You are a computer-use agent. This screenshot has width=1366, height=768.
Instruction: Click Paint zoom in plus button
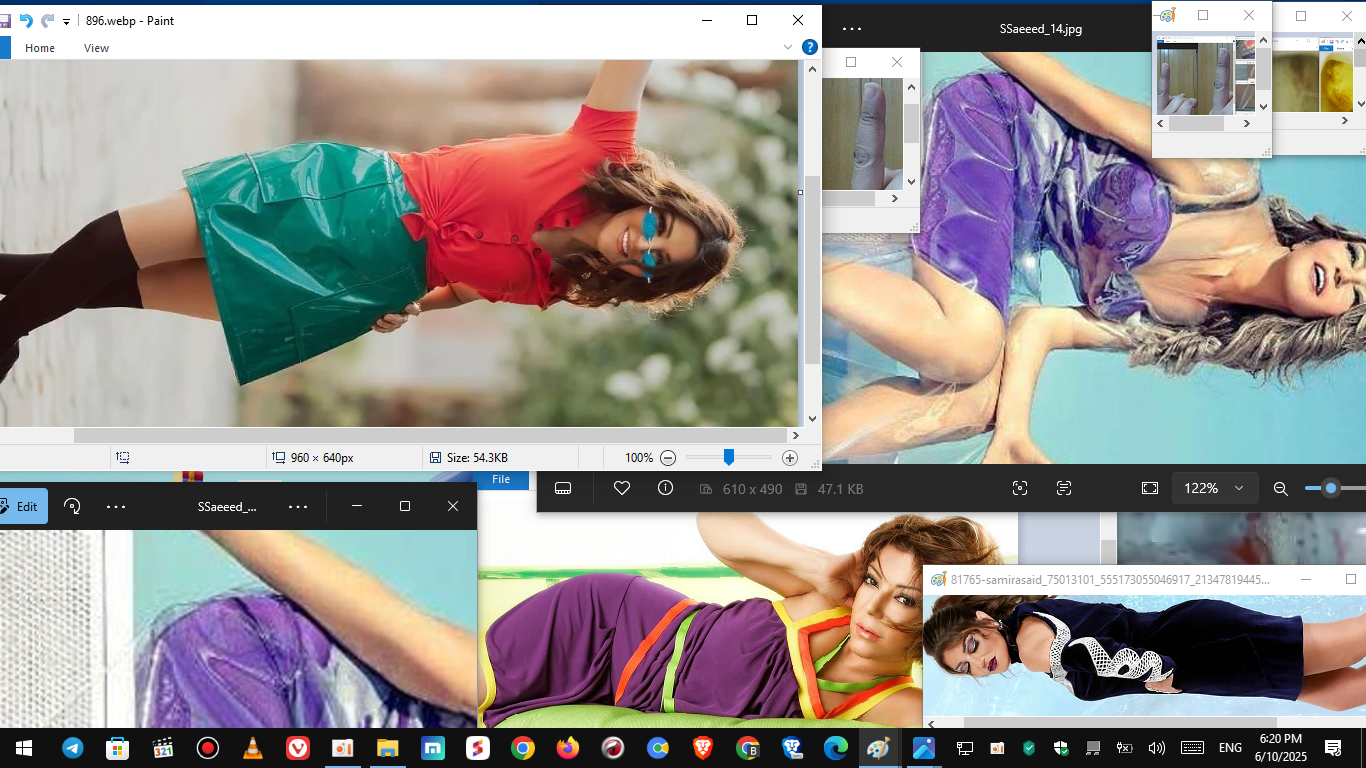click(x=790, y=458)
